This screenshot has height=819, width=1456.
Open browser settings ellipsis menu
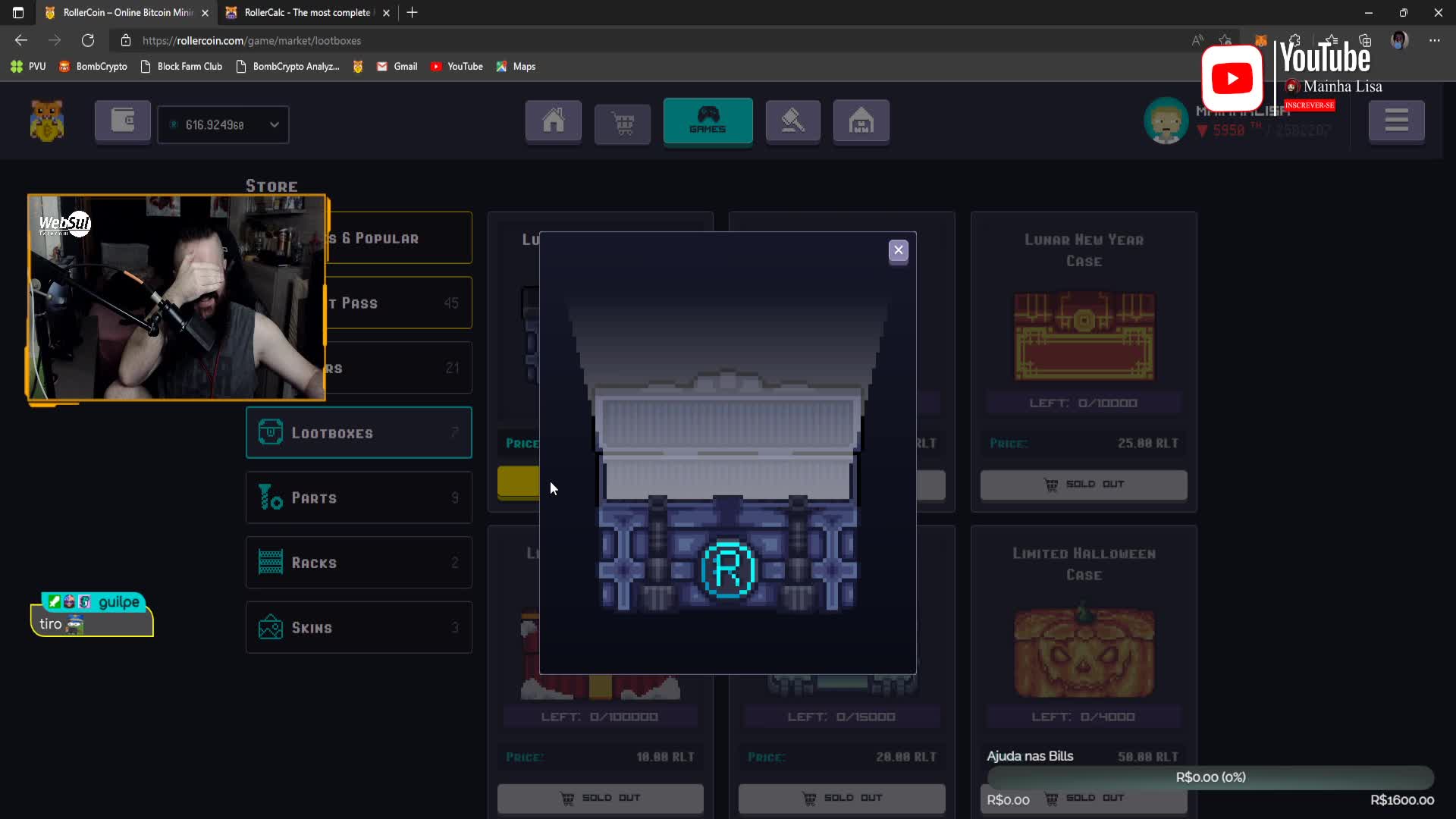coord(1434,40)
